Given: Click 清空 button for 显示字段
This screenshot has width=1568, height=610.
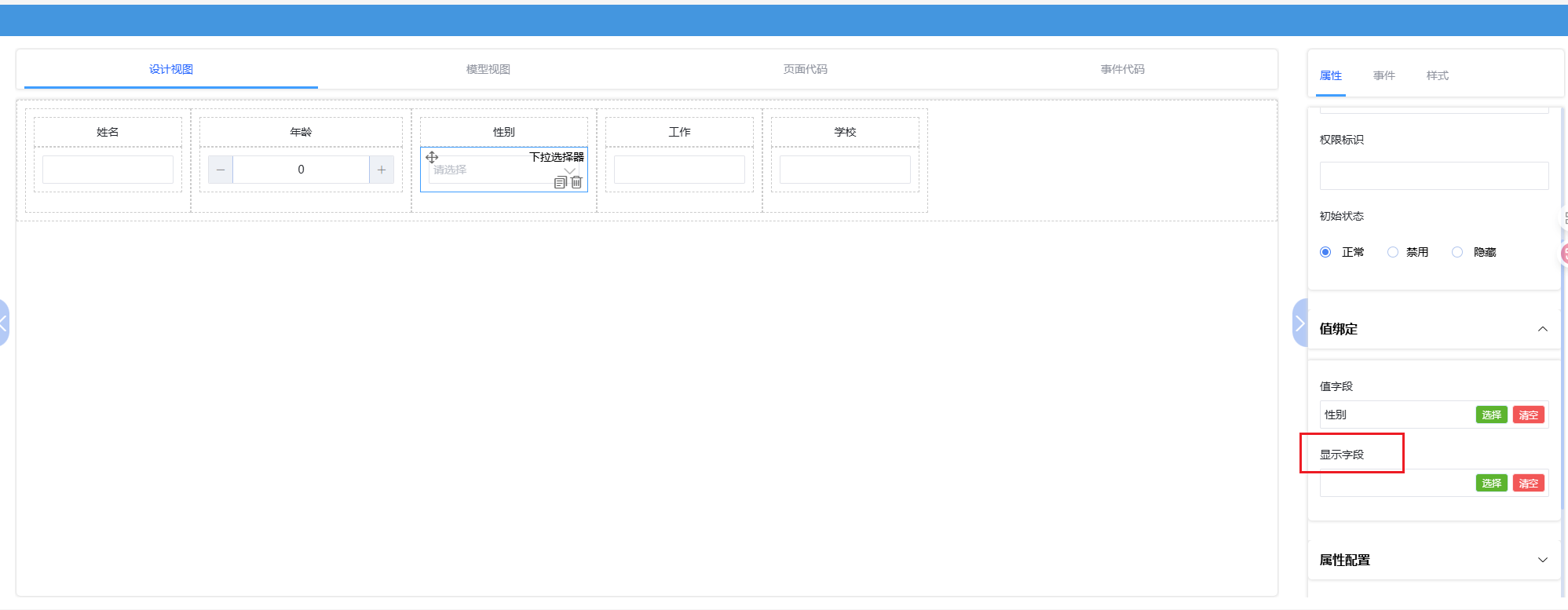Looking at the screenshot, I should coord(1528,484).
